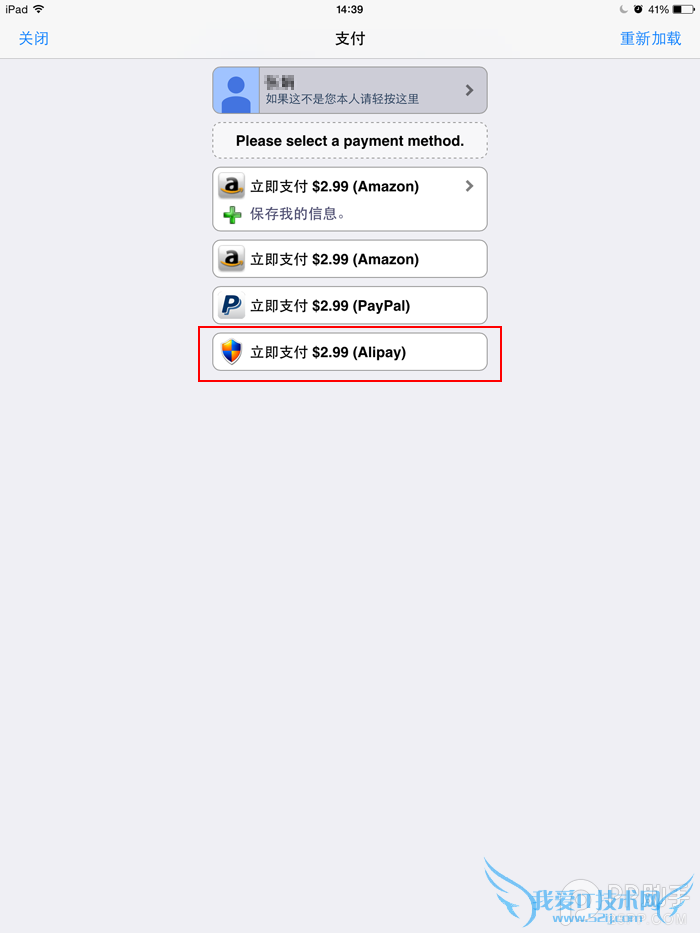Image resolution: width=700 pixels, height=933 pixels.
Task: Expand account row chevron arrow
Action: click(x=469, y=90)
